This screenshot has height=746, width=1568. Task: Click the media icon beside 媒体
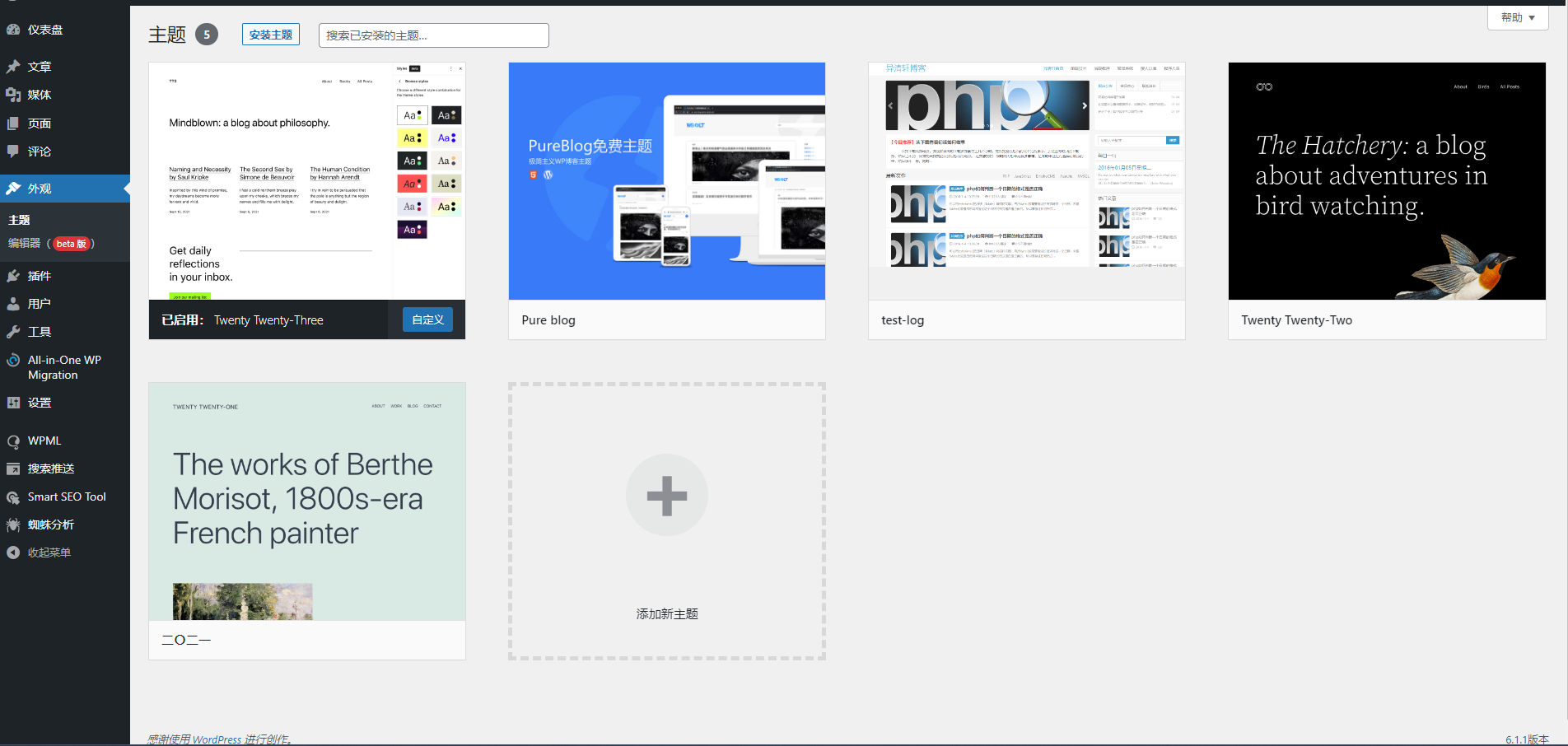13,95
